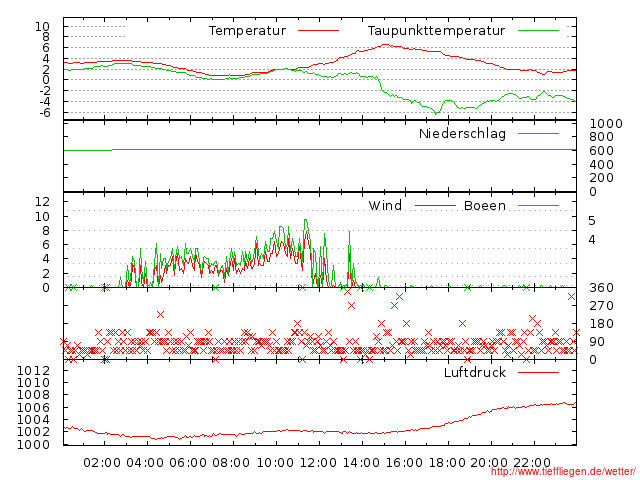Click the 1002 pressure axis value

coord(33,432)
